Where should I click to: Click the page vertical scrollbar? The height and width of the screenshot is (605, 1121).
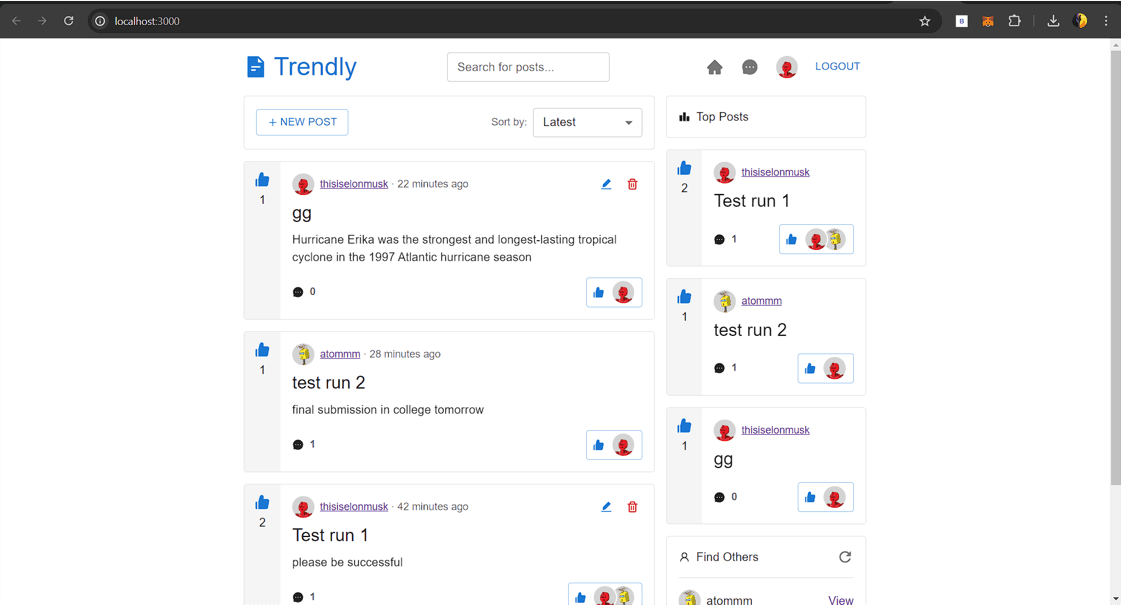pyautogui.click(x=1115, y=265)
